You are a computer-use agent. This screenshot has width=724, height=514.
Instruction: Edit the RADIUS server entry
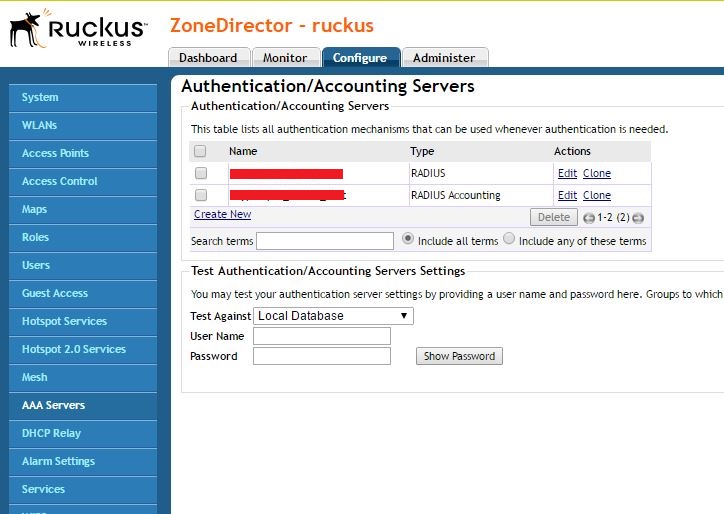(x=567, y=173)
